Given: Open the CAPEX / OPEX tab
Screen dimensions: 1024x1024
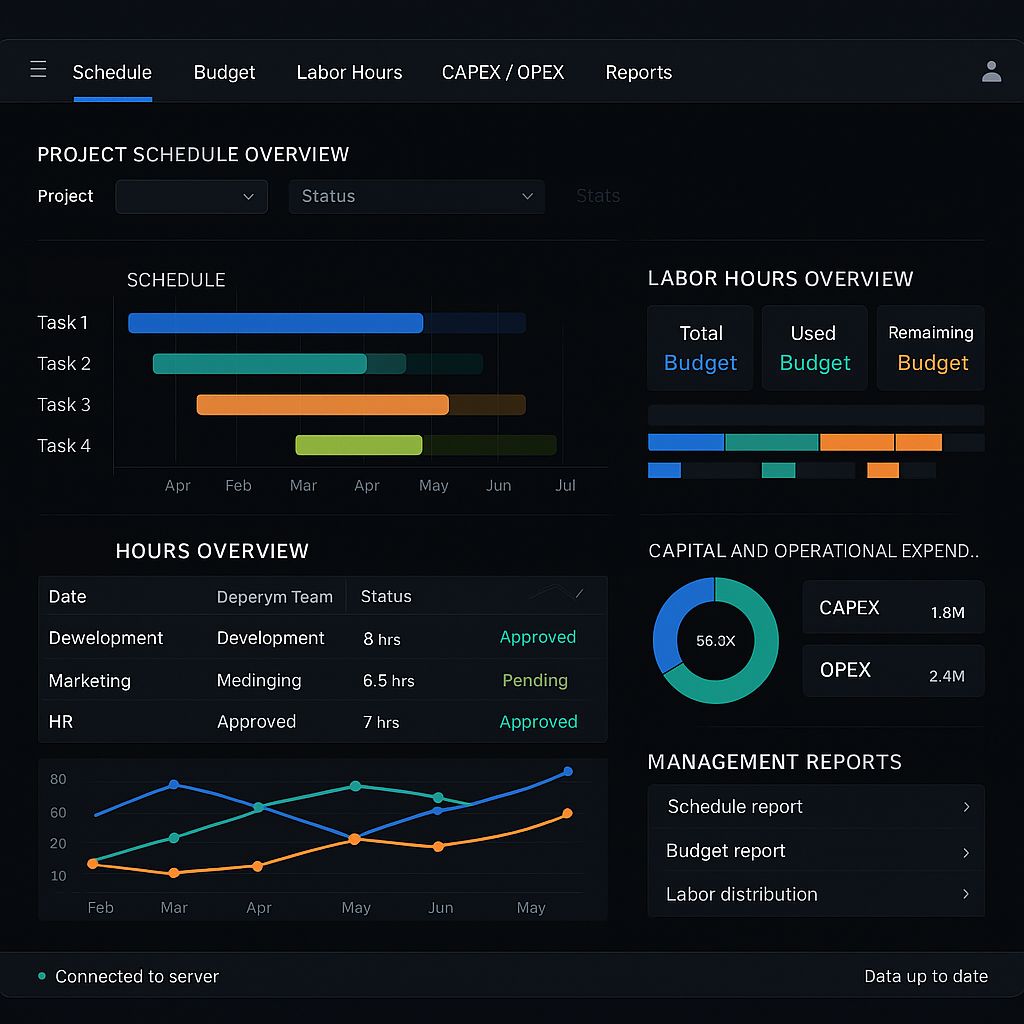Looking at the screenshot, I should pos(503,72).
